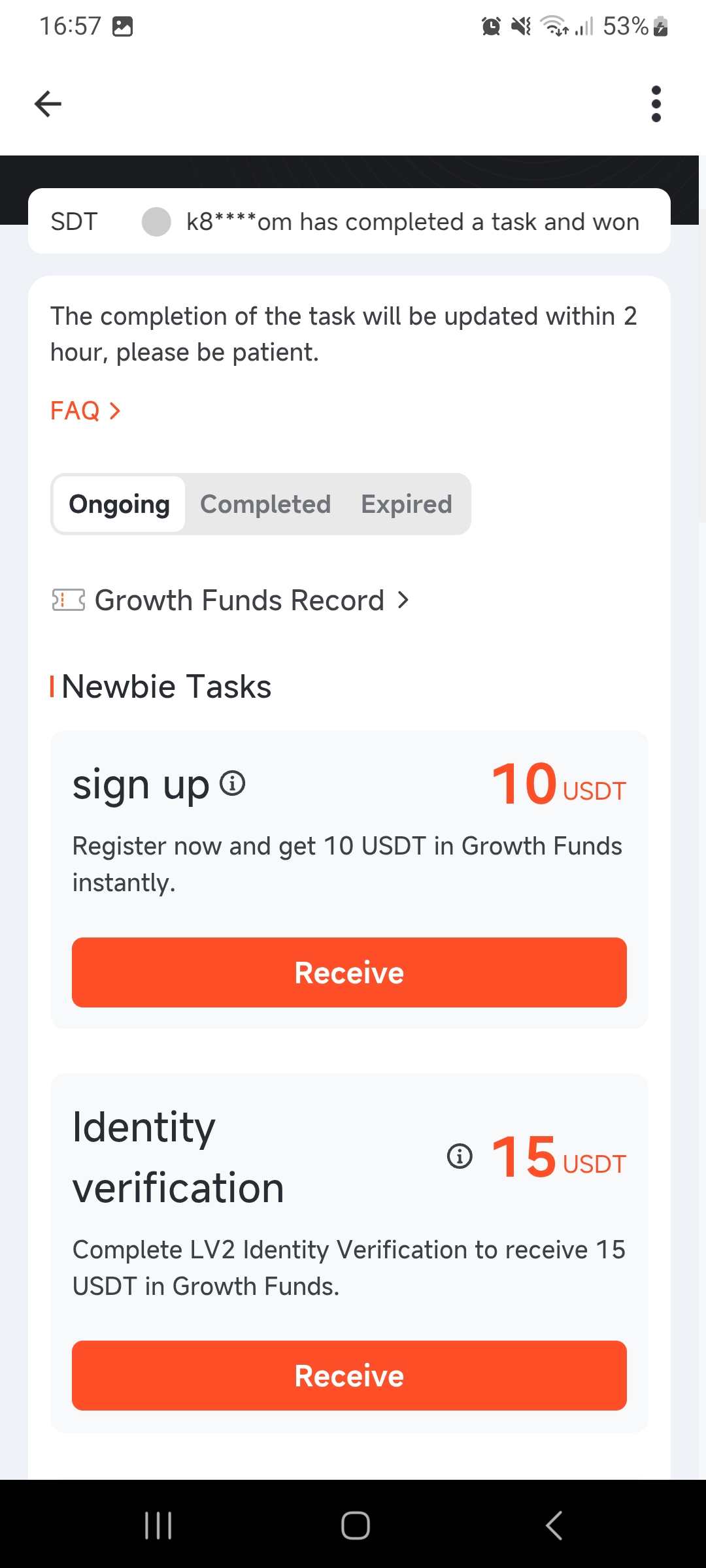Select the Ongoing tab
Image resolution: width=706 pixels, height=1568 pixels.
click(x=120, y=504)
